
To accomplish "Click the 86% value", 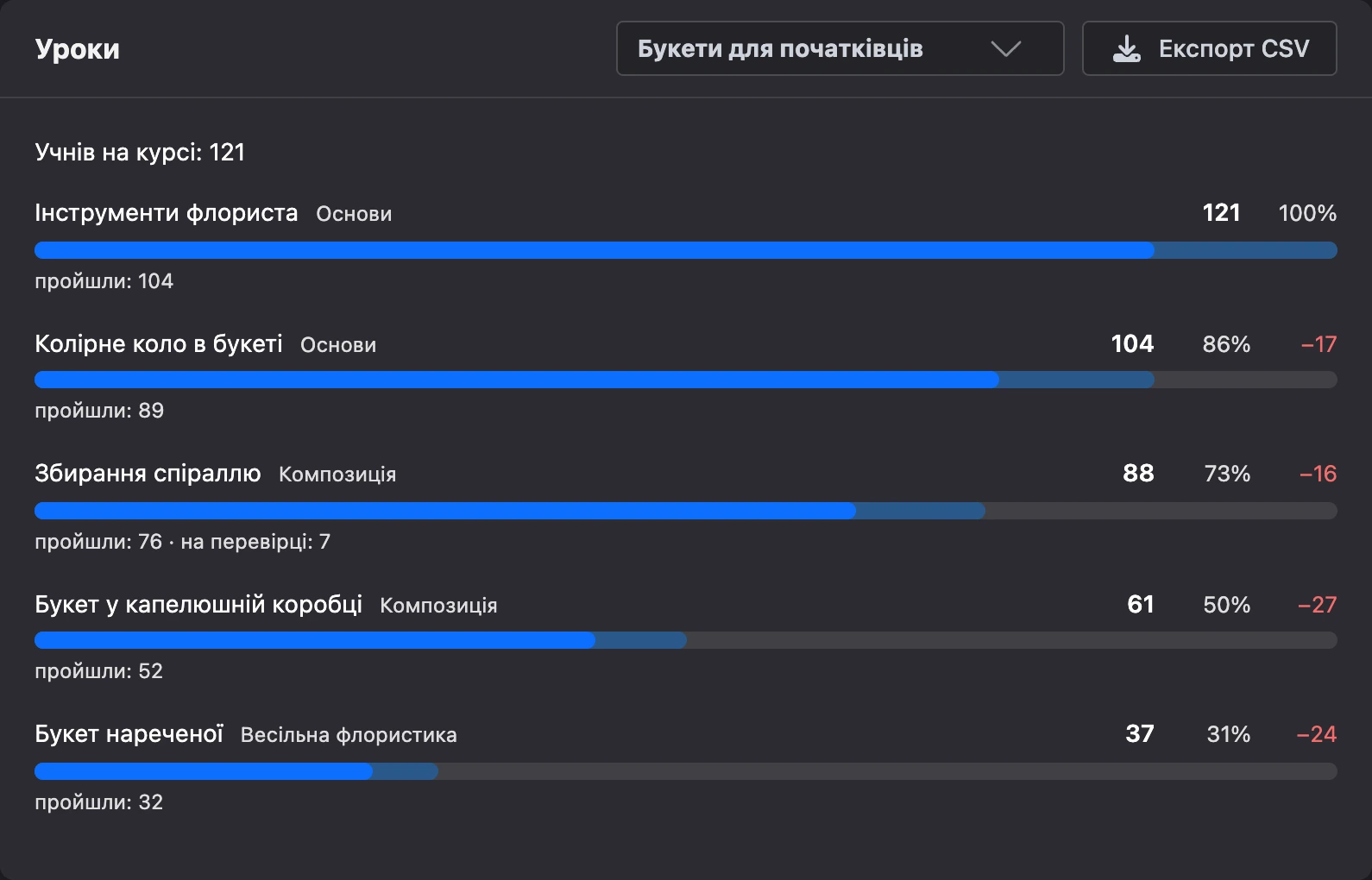I will [1226, 344].
